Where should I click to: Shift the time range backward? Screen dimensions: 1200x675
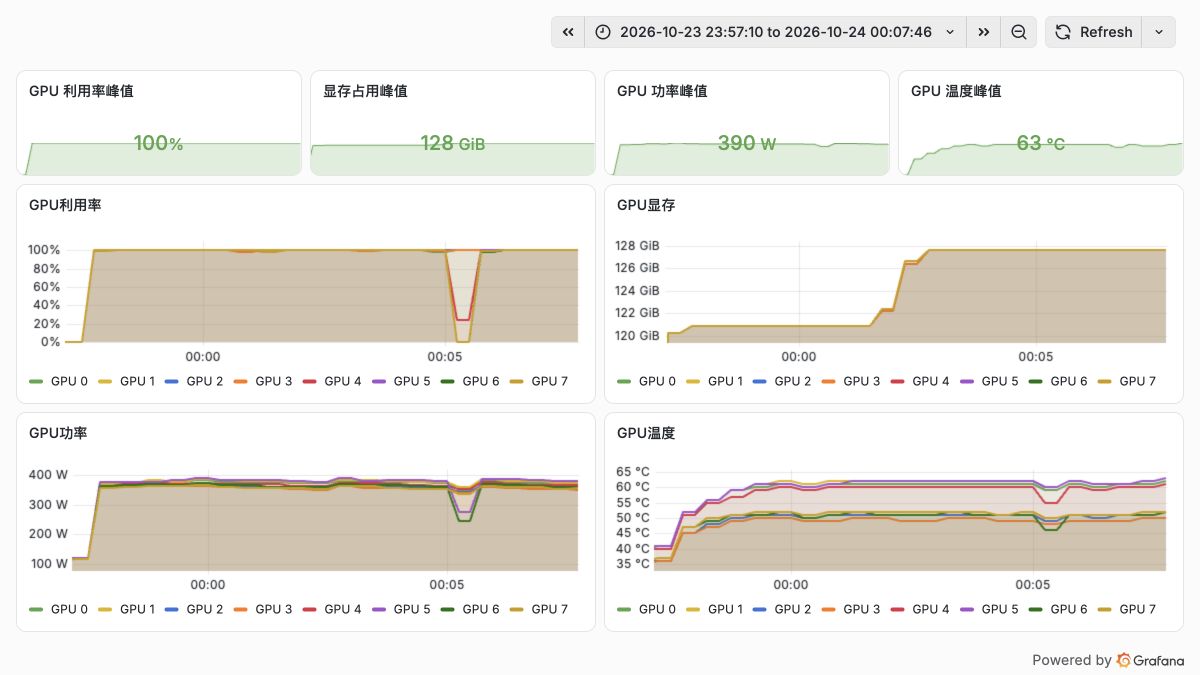tap(568, 32)
